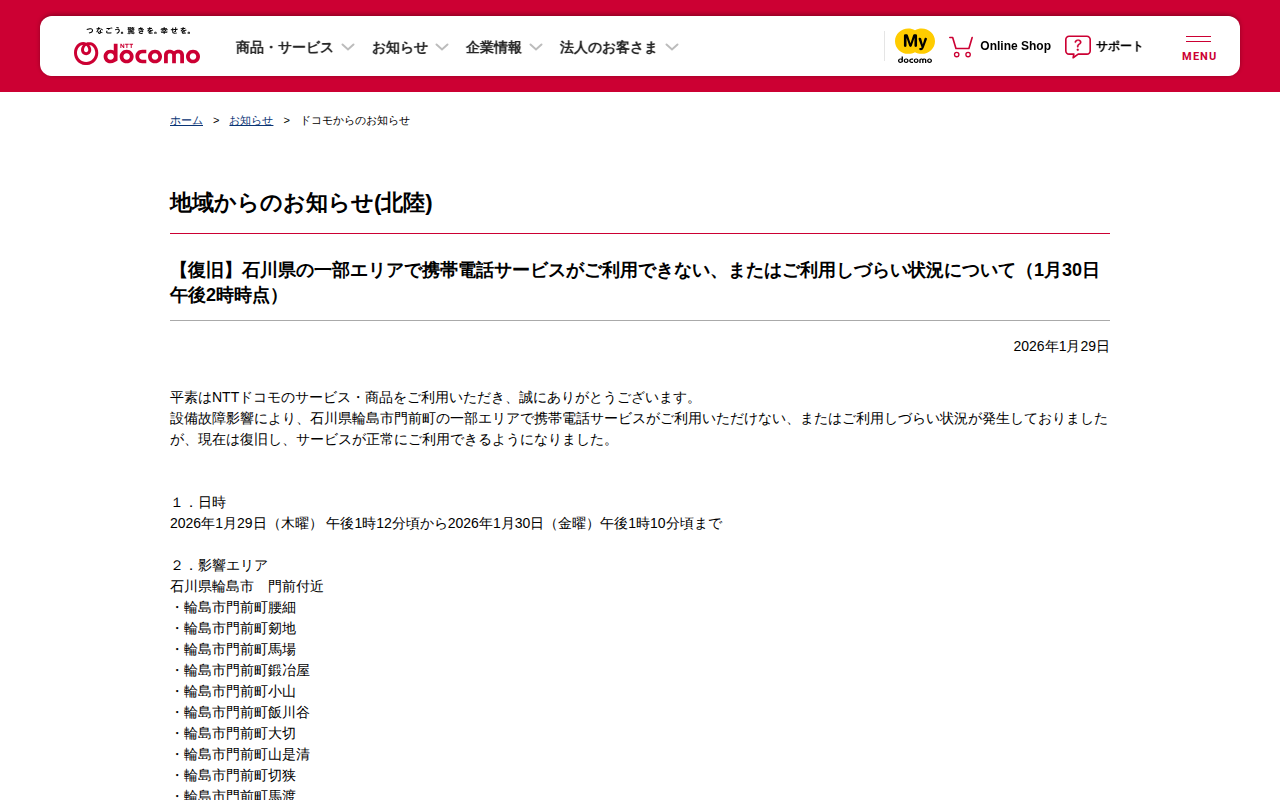This screenshot has height=800, width=1280.
Task: Open the My docomo icon
Action: click(x=914, y=46)
